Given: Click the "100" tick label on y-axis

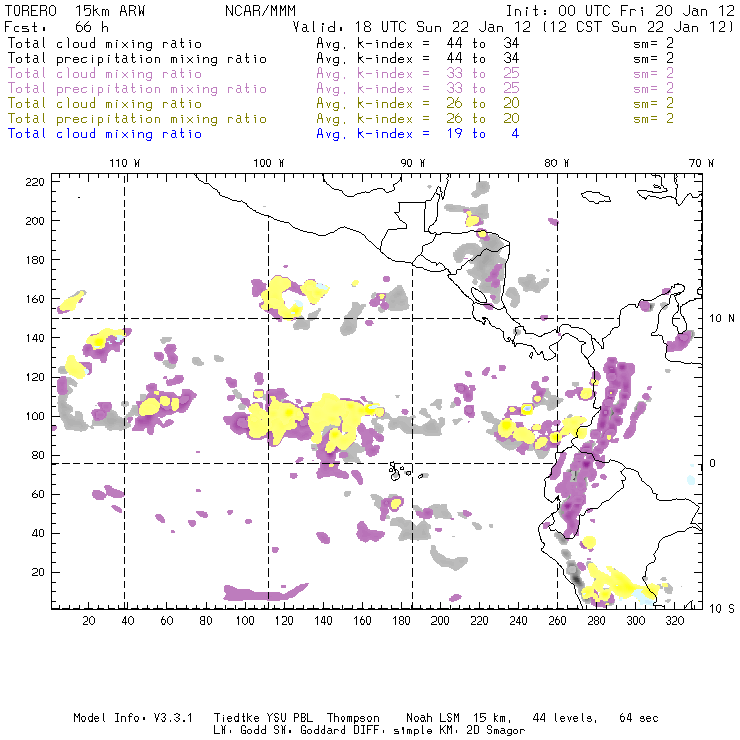Looking at the screenshot, I should pos(35,416).
